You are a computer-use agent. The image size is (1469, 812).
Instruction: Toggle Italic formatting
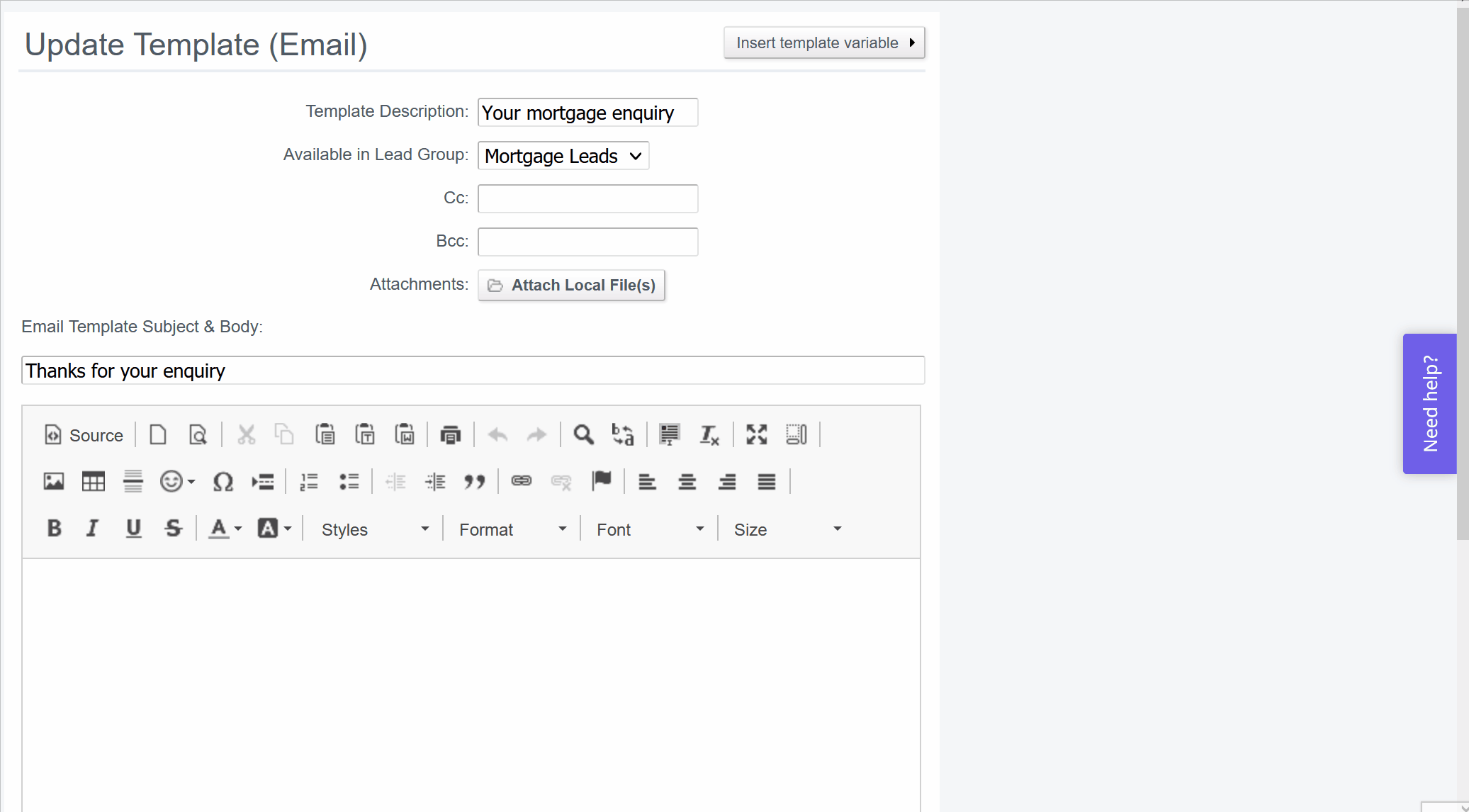tap(93, 529)
